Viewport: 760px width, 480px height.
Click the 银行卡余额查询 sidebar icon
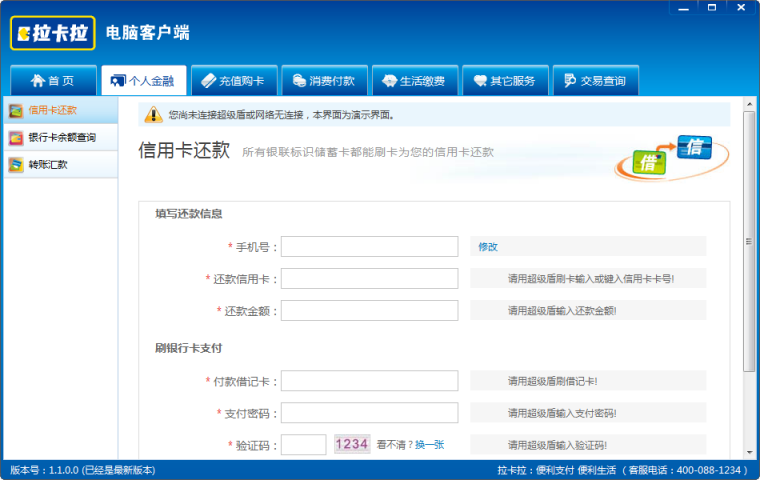[x=16, y=137]
